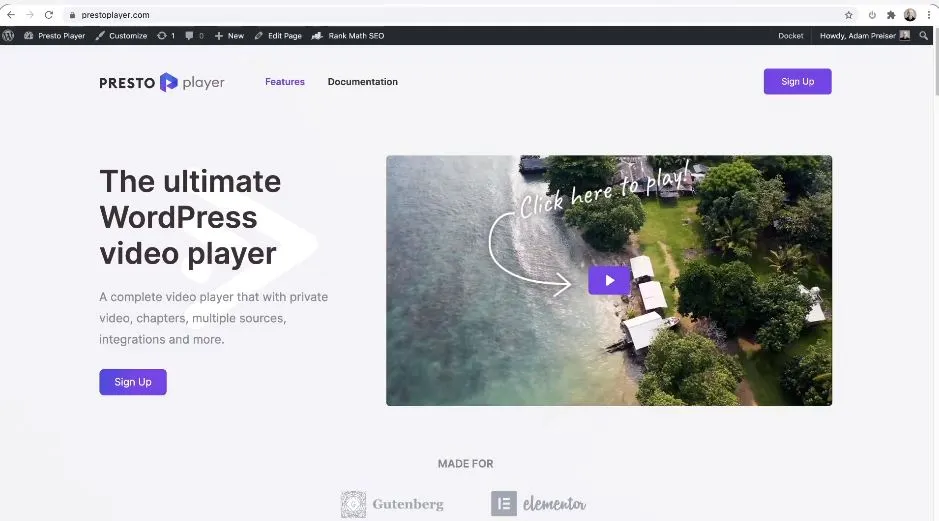This screenshot has height=521, width=939.
Task: Open Presto Player site menu in admin bar
Action: point(54,36)
